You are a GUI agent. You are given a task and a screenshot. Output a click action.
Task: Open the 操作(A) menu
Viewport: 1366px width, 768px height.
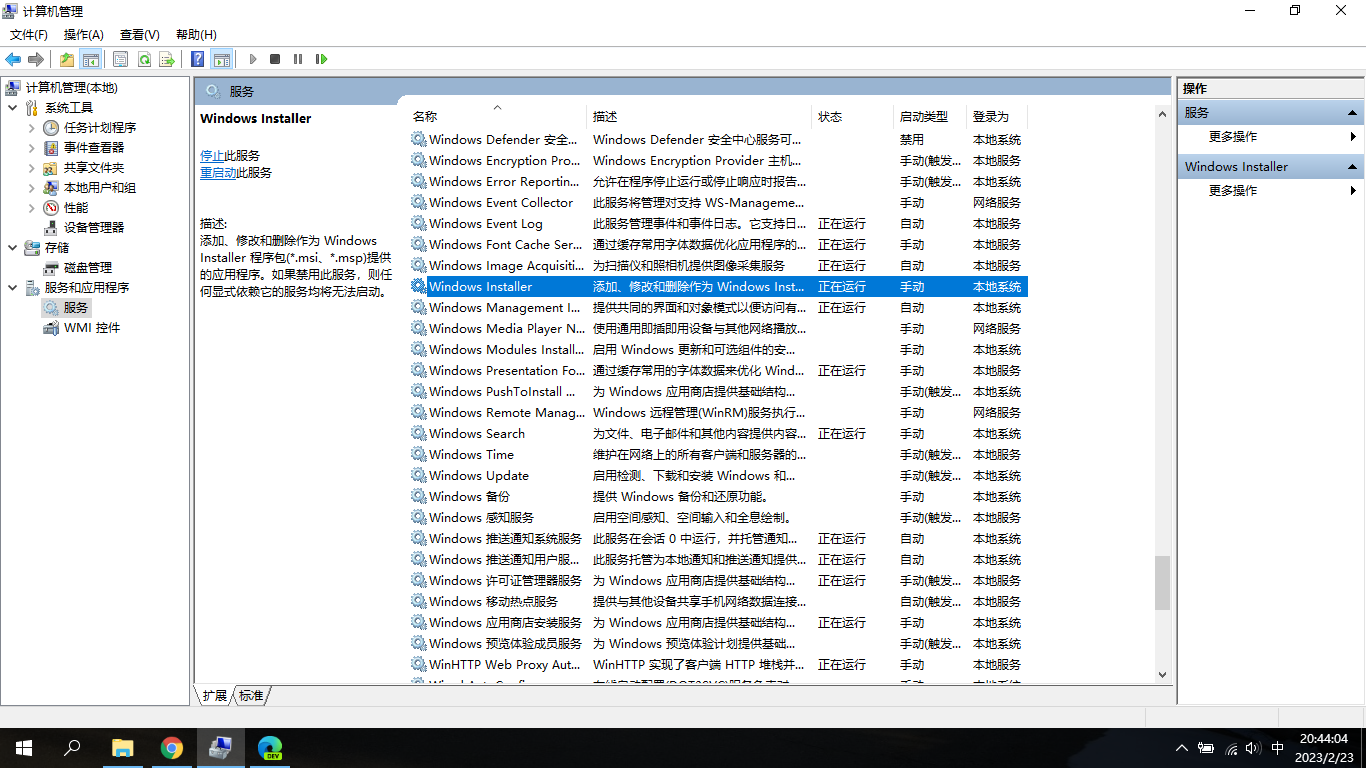84,35
